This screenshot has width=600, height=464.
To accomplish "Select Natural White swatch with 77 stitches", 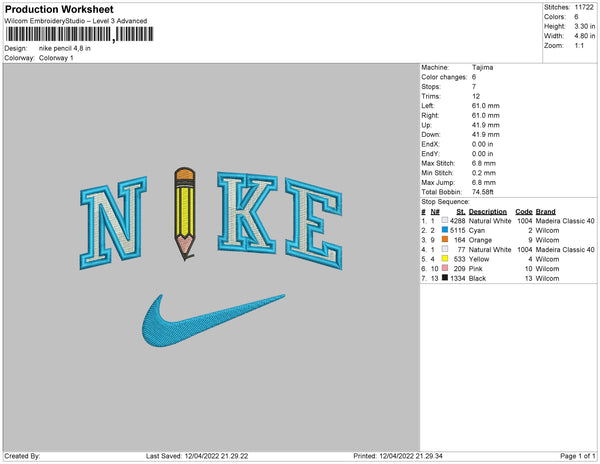I will coord(445,249).
